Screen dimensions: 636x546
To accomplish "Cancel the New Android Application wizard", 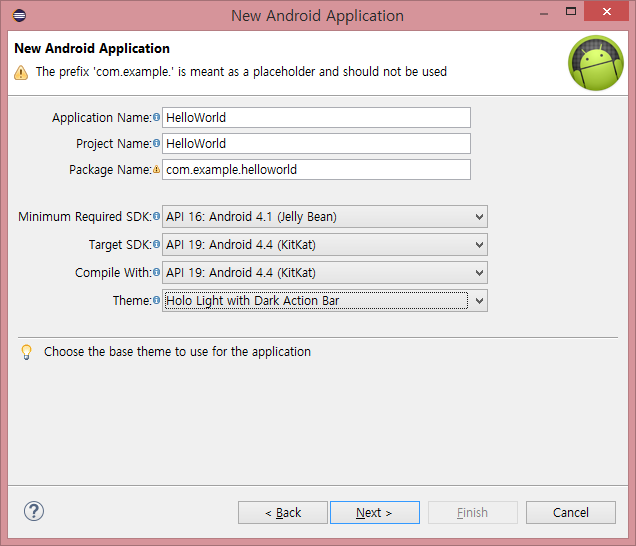I will tap(571, 513).
